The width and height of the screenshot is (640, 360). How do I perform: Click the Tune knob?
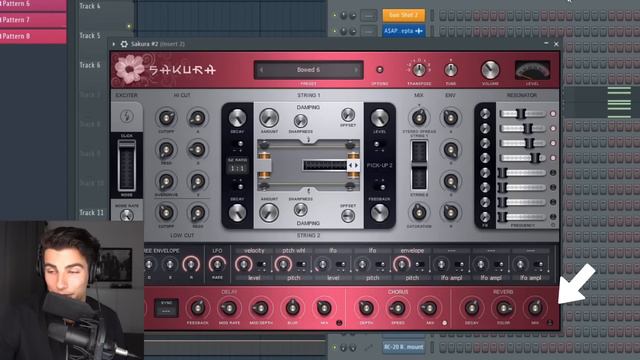point(450,70)
